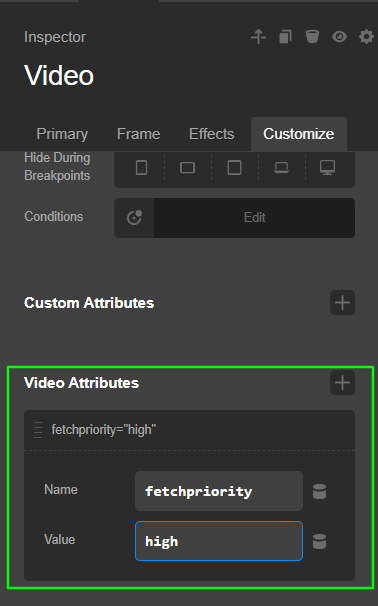The width and height of the screenshot is (378, 606).
Task: Duplicate the Video element
Action: click(285, 37)
